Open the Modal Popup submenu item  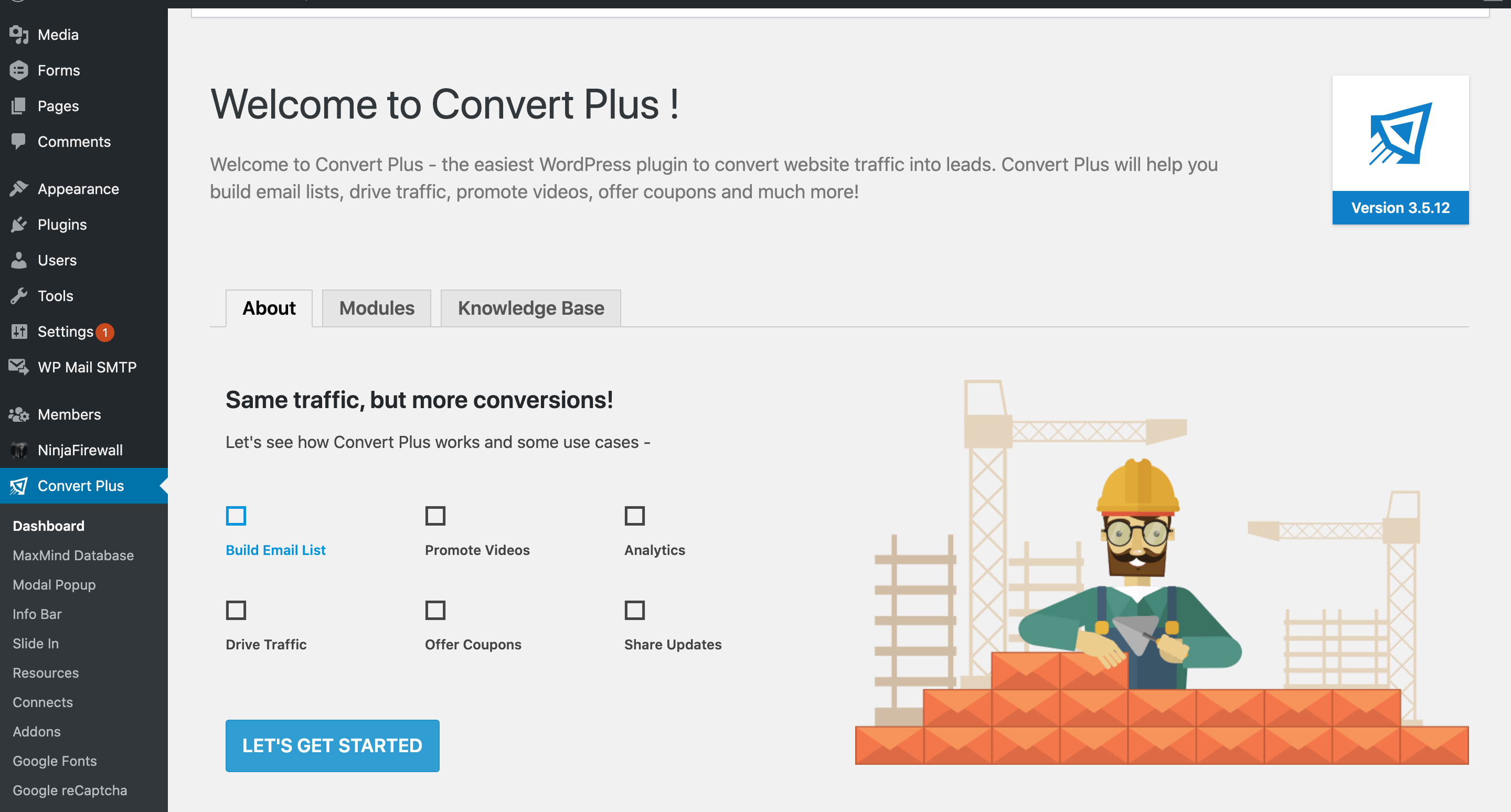coord(54,584)
